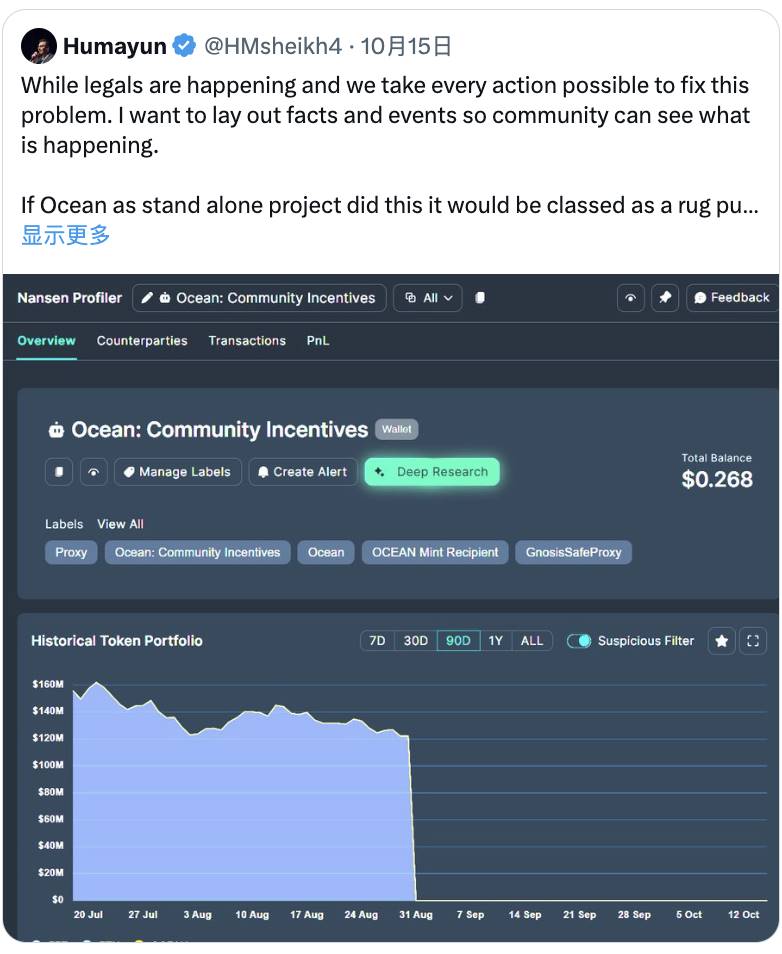The width and height of the screenshot is (782, 954).
Task: Click the blue verified badge
Action: [x=184, y=46]
